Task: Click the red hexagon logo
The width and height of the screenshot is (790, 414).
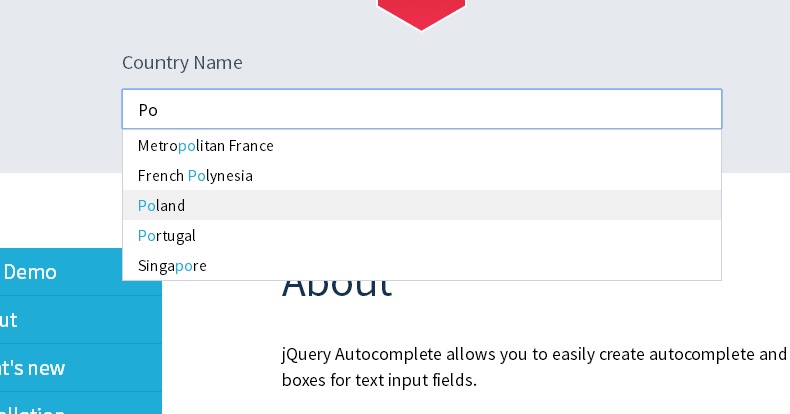Action: click(421, 12)
